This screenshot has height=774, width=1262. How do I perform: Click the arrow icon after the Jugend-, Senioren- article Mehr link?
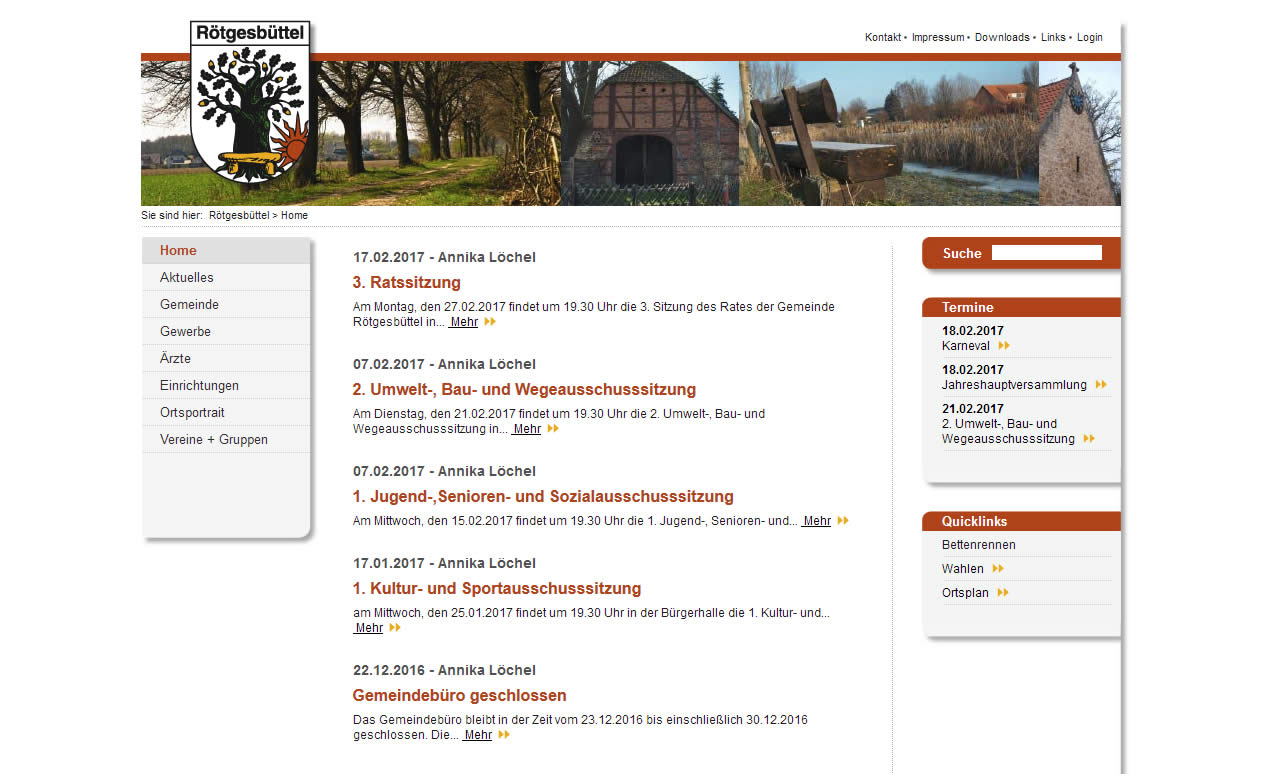point(843,521)
